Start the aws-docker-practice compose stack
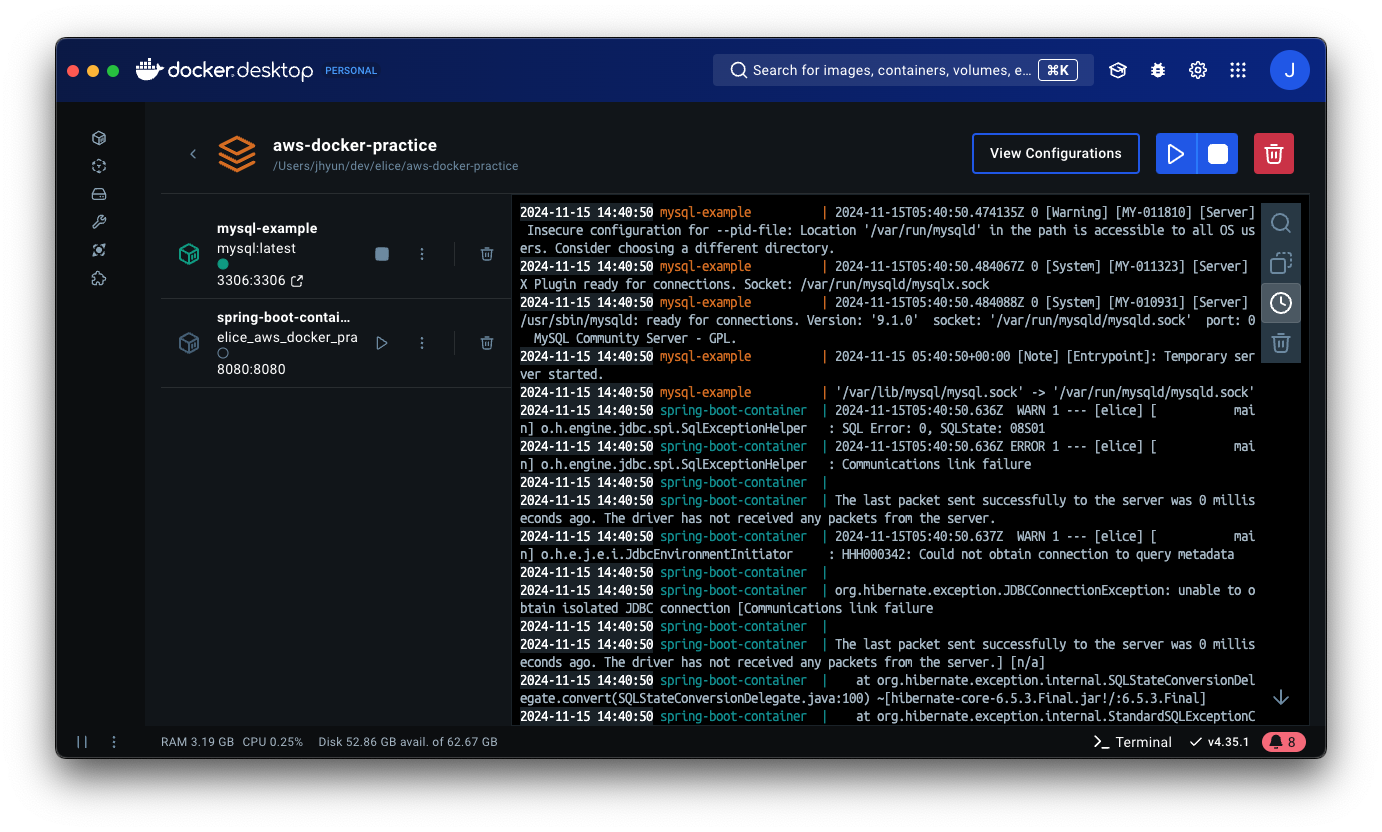1382x832 pixels. 1176,154
